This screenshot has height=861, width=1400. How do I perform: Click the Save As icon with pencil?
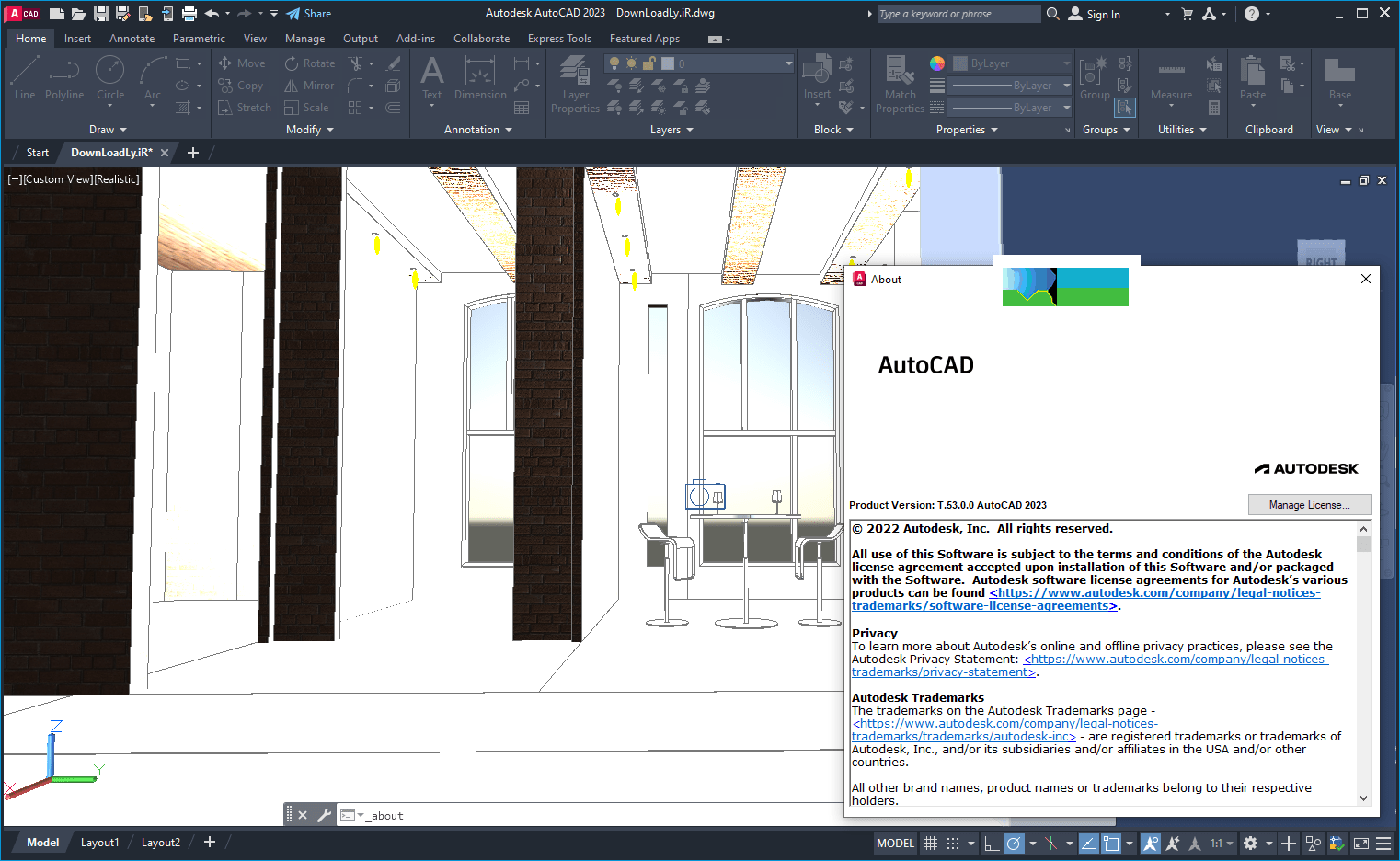[123, 14]
